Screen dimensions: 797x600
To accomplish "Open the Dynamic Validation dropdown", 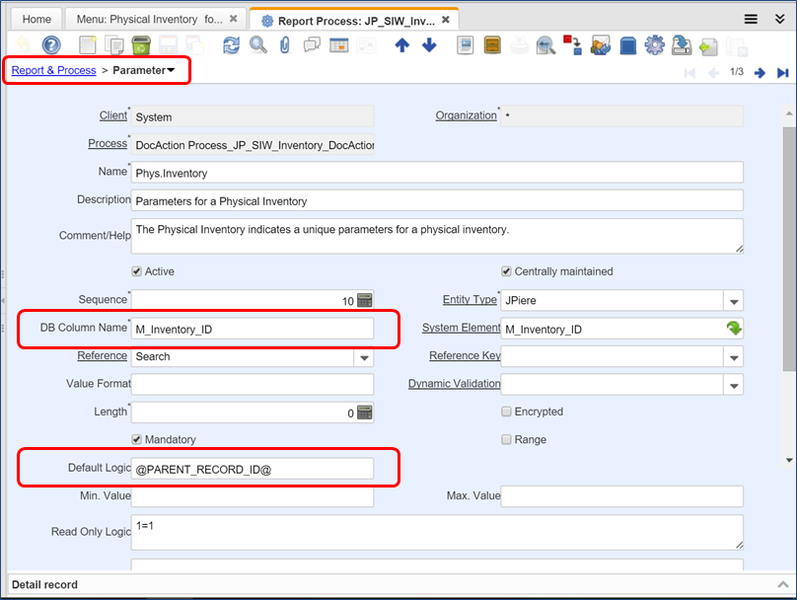I will point(734,385).
